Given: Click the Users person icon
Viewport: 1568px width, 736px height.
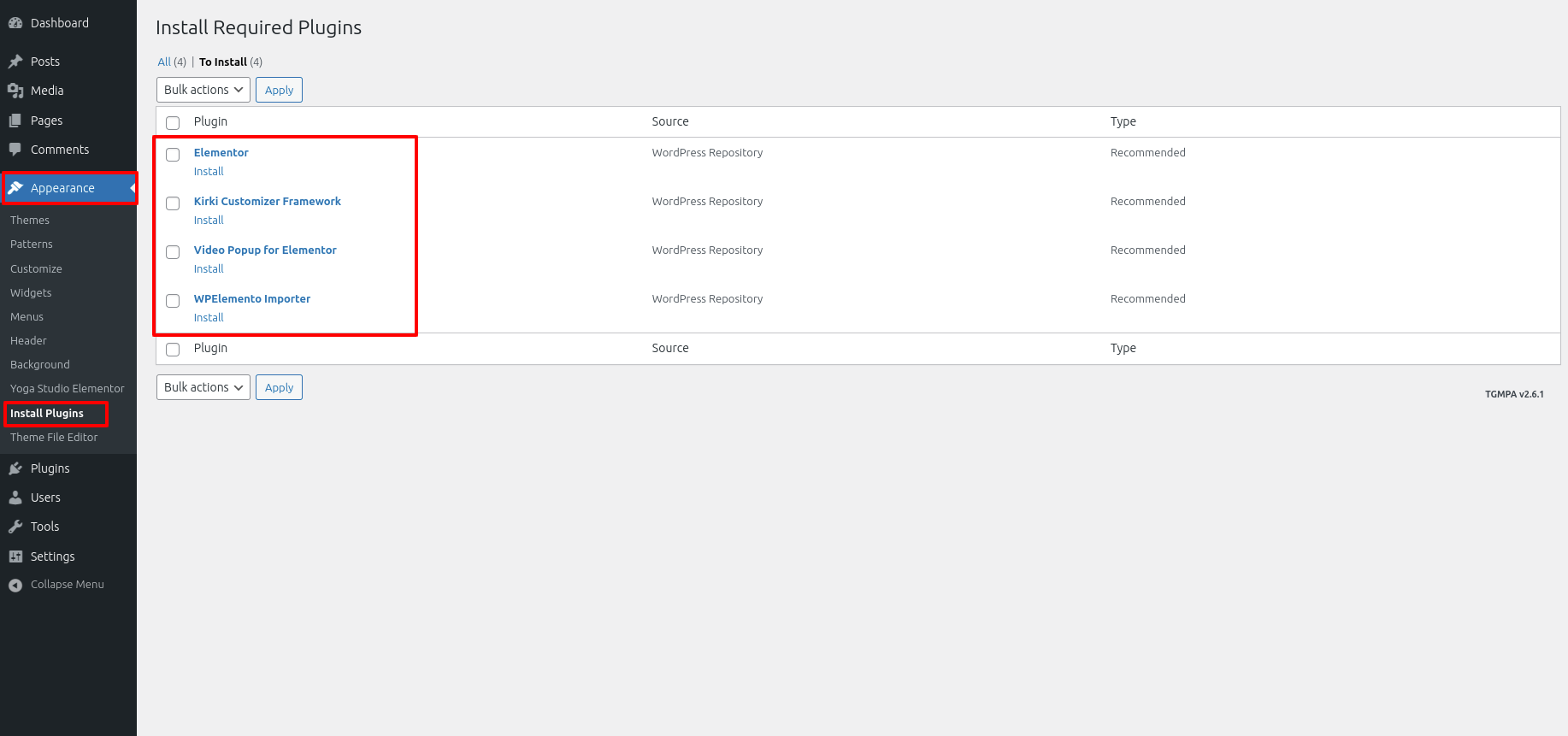Looking at the screenshot, I should 15,498.
